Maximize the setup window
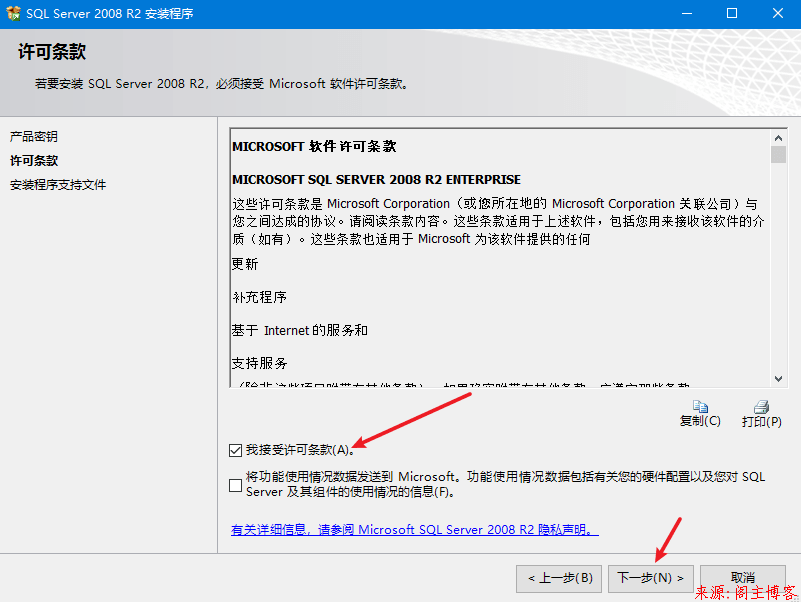801x602 pixels. tap(732, 13)
